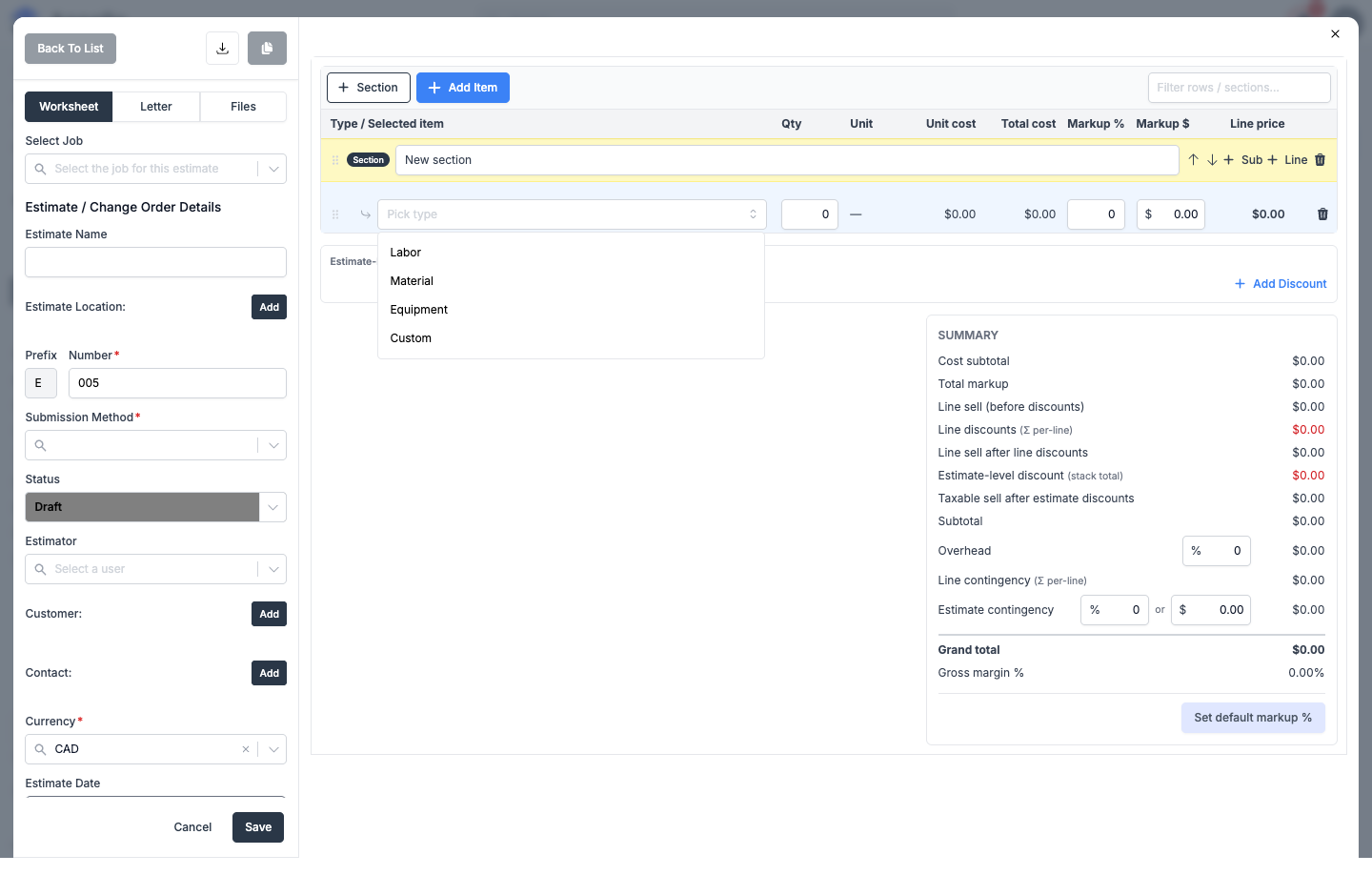Switch to the Worksheet tab
Screen dimensions: 1372x875
(69, 107)
